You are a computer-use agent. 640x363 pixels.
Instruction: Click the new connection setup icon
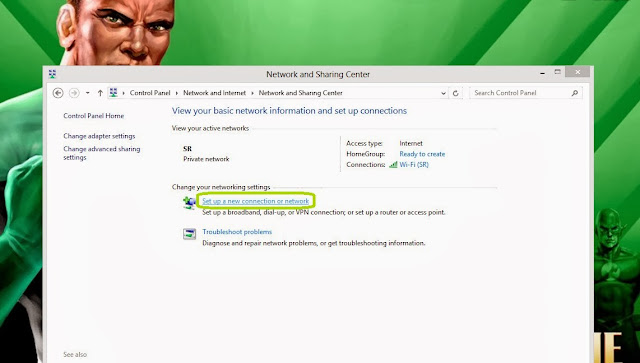[189, 203]
